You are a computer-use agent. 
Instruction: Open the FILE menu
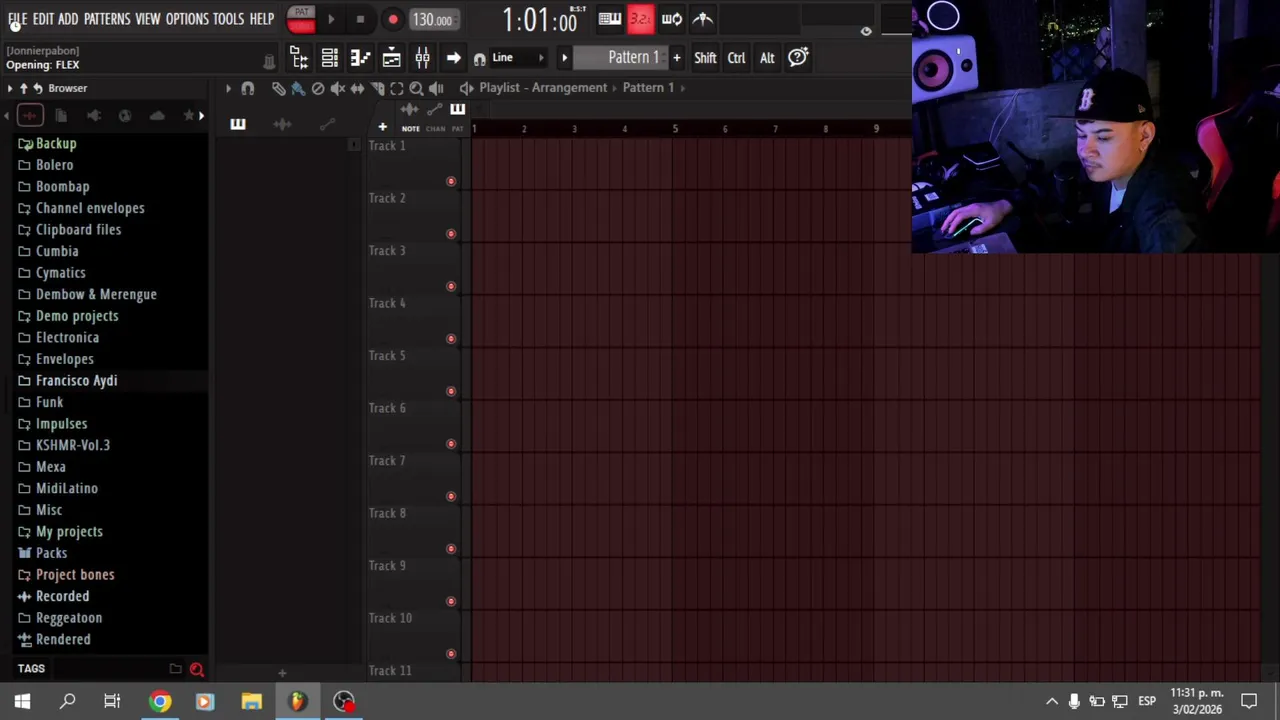pos(17,19)
